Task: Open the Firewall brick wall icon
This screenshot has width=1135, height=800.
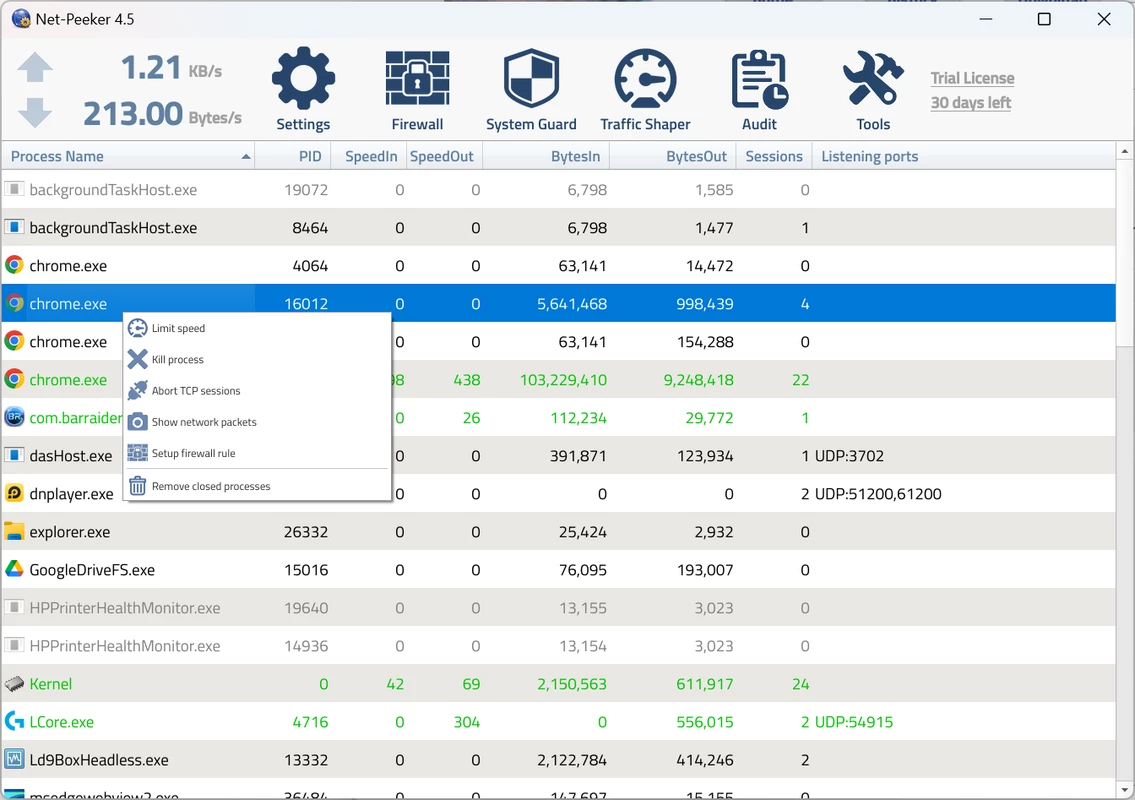Action: 417,79
